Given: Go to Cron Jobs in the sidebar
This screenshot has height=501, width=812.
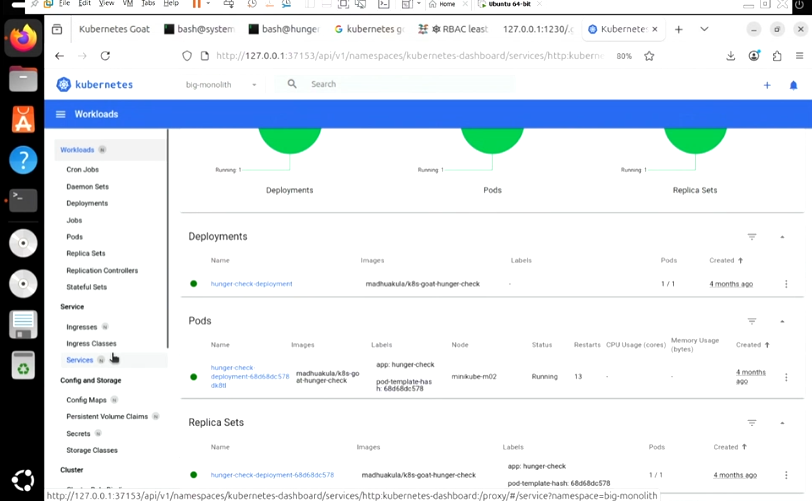Looking at the screenshot, I should [82, 170].
